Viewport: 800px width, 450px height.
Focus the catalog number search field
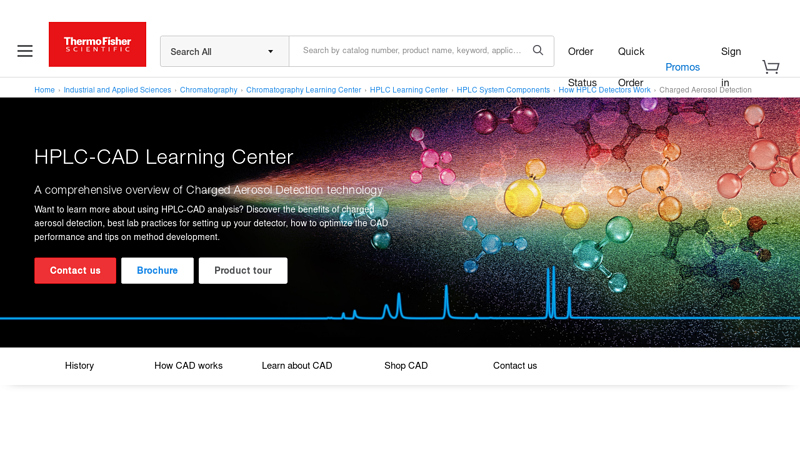click(412, 51)
